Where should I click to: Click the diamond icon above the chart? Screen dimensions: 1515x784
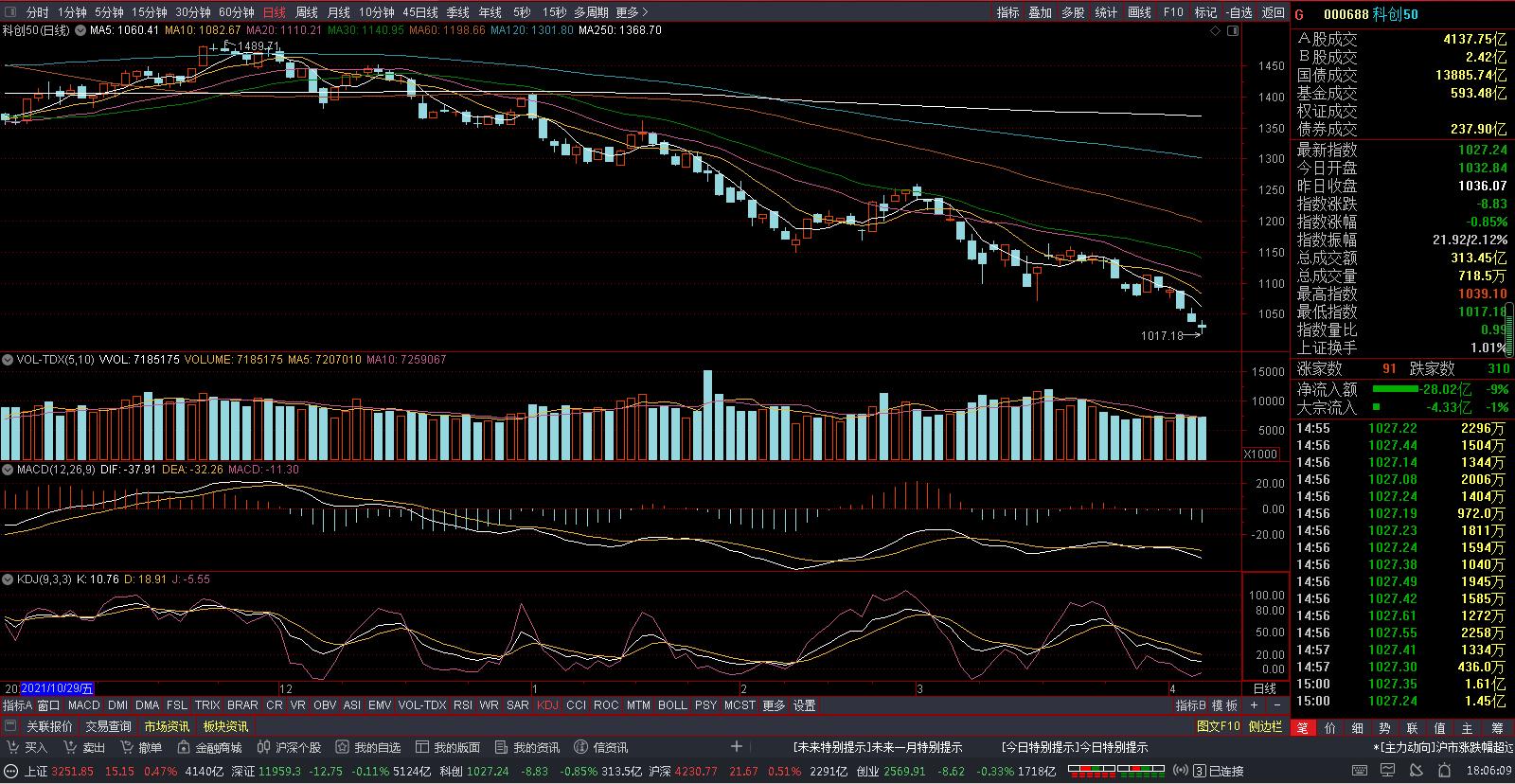pyautogui.click(x=1216, y=31)
